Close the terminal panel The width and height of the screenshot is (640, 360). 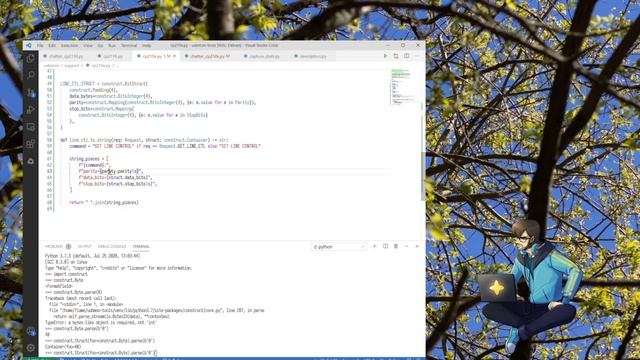(x=417, y=247)
